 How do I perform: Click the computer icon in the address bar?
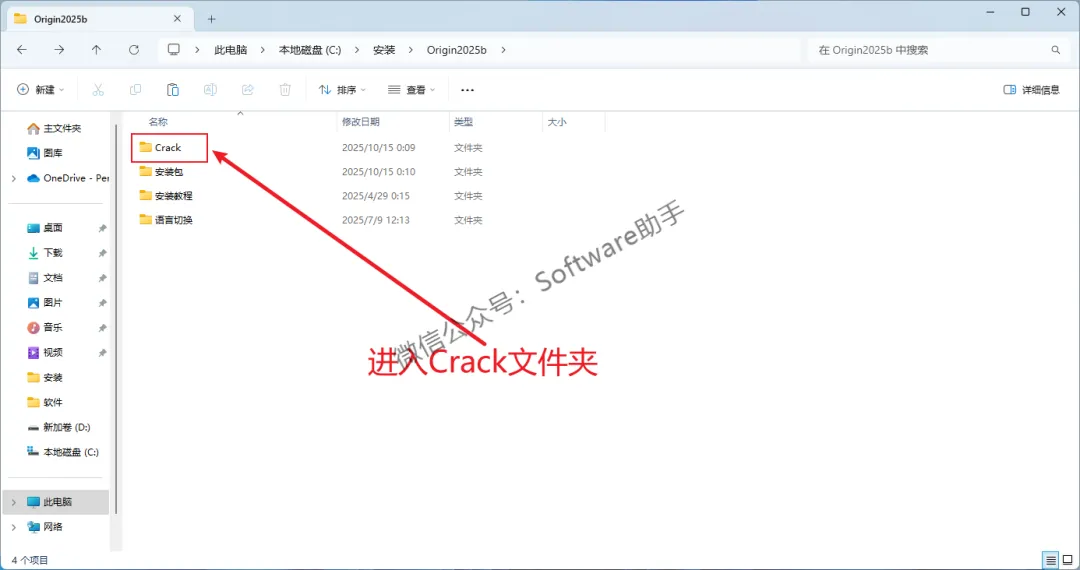pyautogui.click(x=174, y=50)
